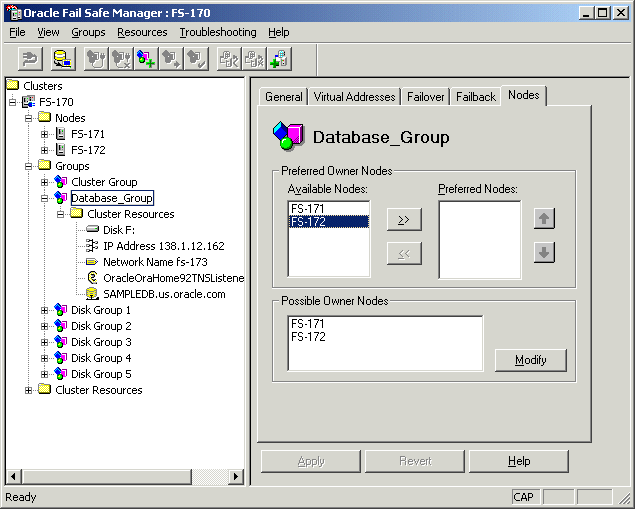Click the FS-171 node icon in the tree
This screenshot has height=509, width=635.
61,134
